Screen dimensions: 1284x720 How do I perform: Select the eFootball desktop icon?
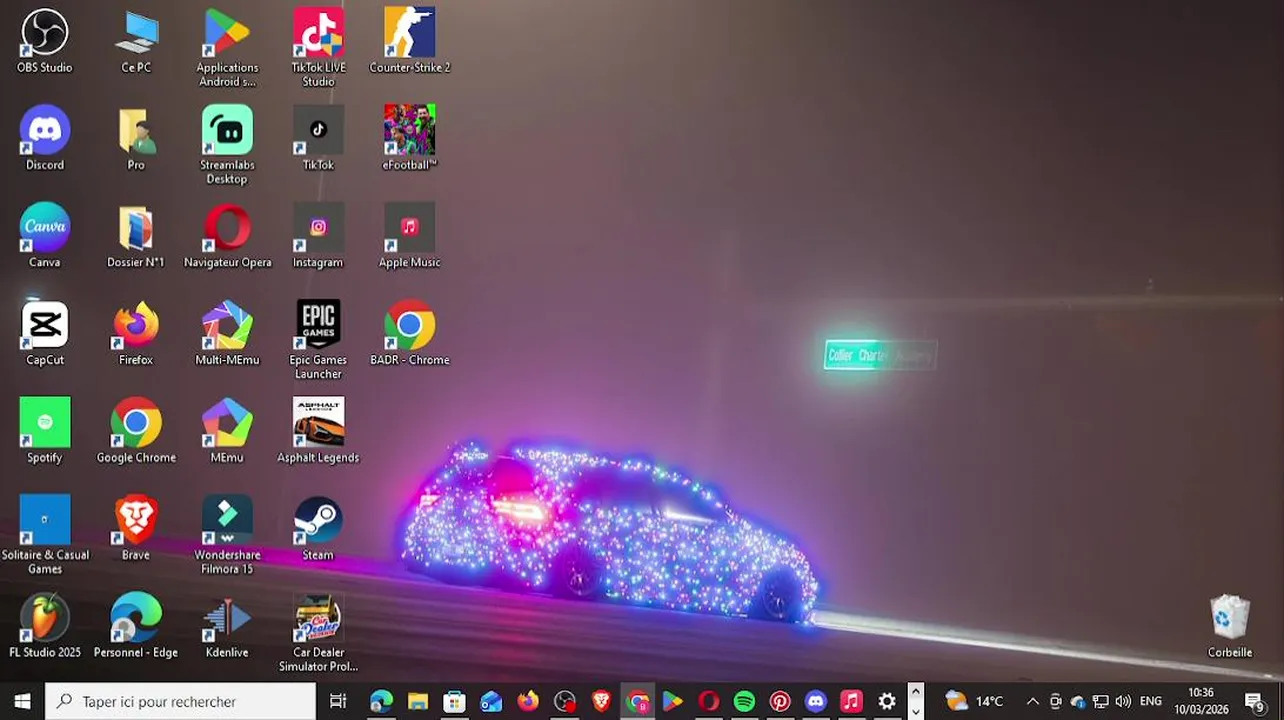(x=409, y=138)
